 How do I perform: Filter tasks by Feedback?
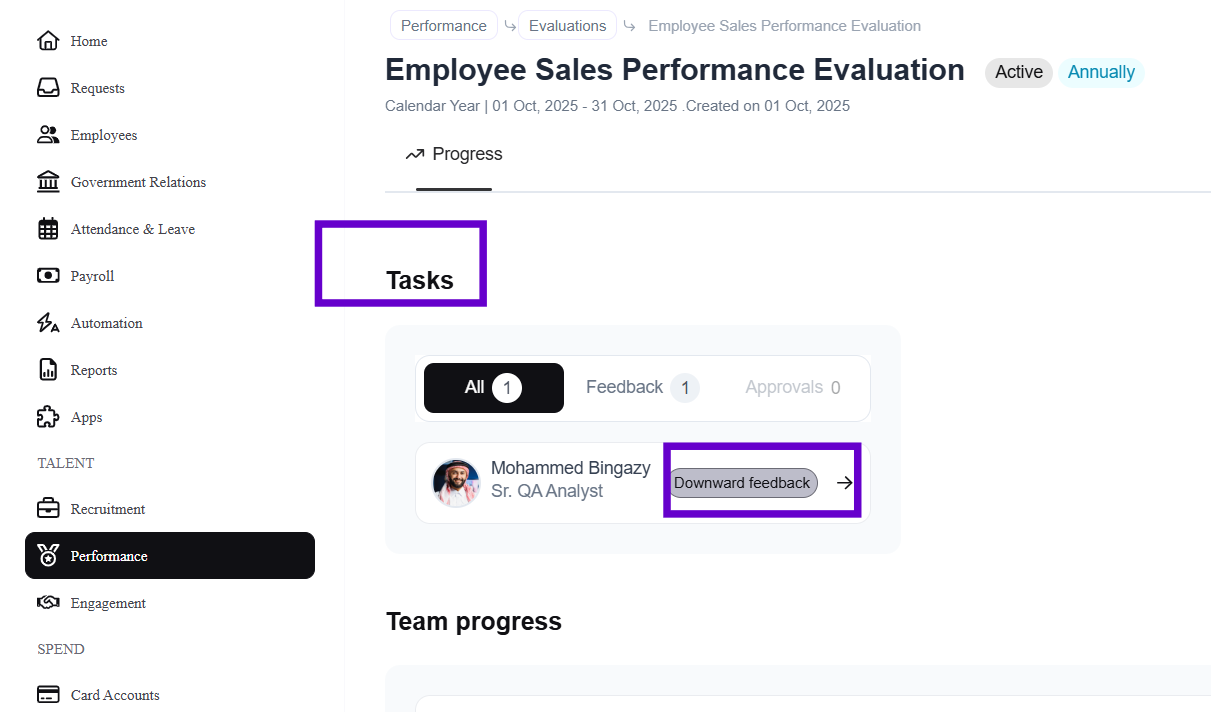click(641, 388)
